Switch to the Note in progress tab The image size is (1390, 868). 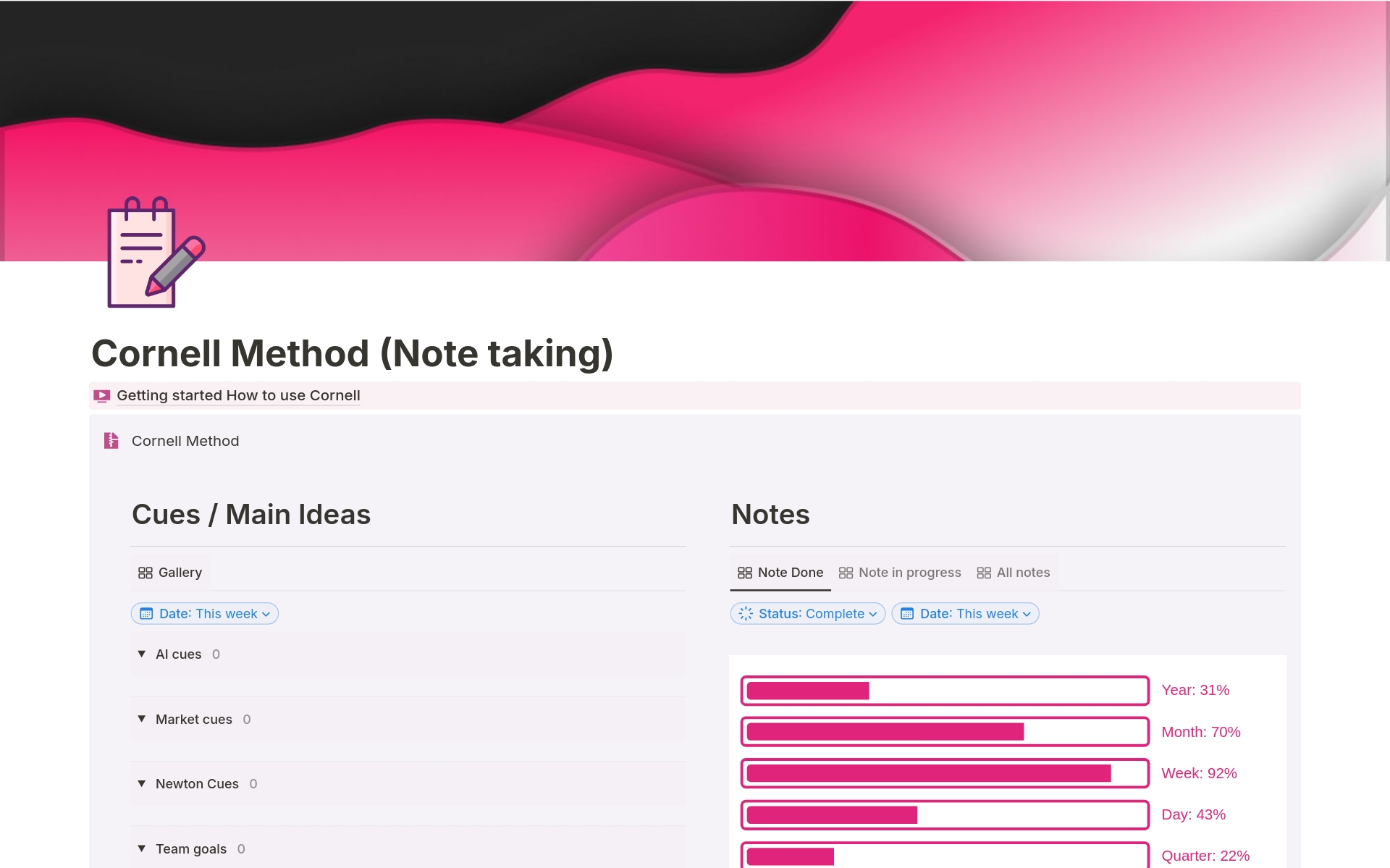[x=901, y=573]
